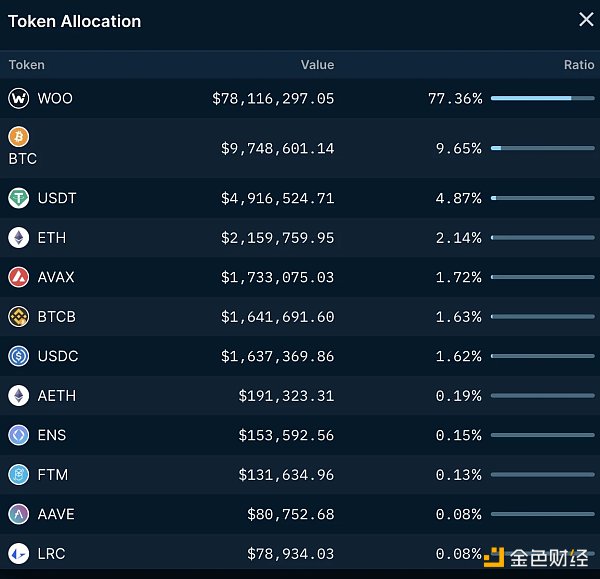Click the BTC 9.65% ratio bar
This screenshot has height=579, width=600.
click(542, 148)
